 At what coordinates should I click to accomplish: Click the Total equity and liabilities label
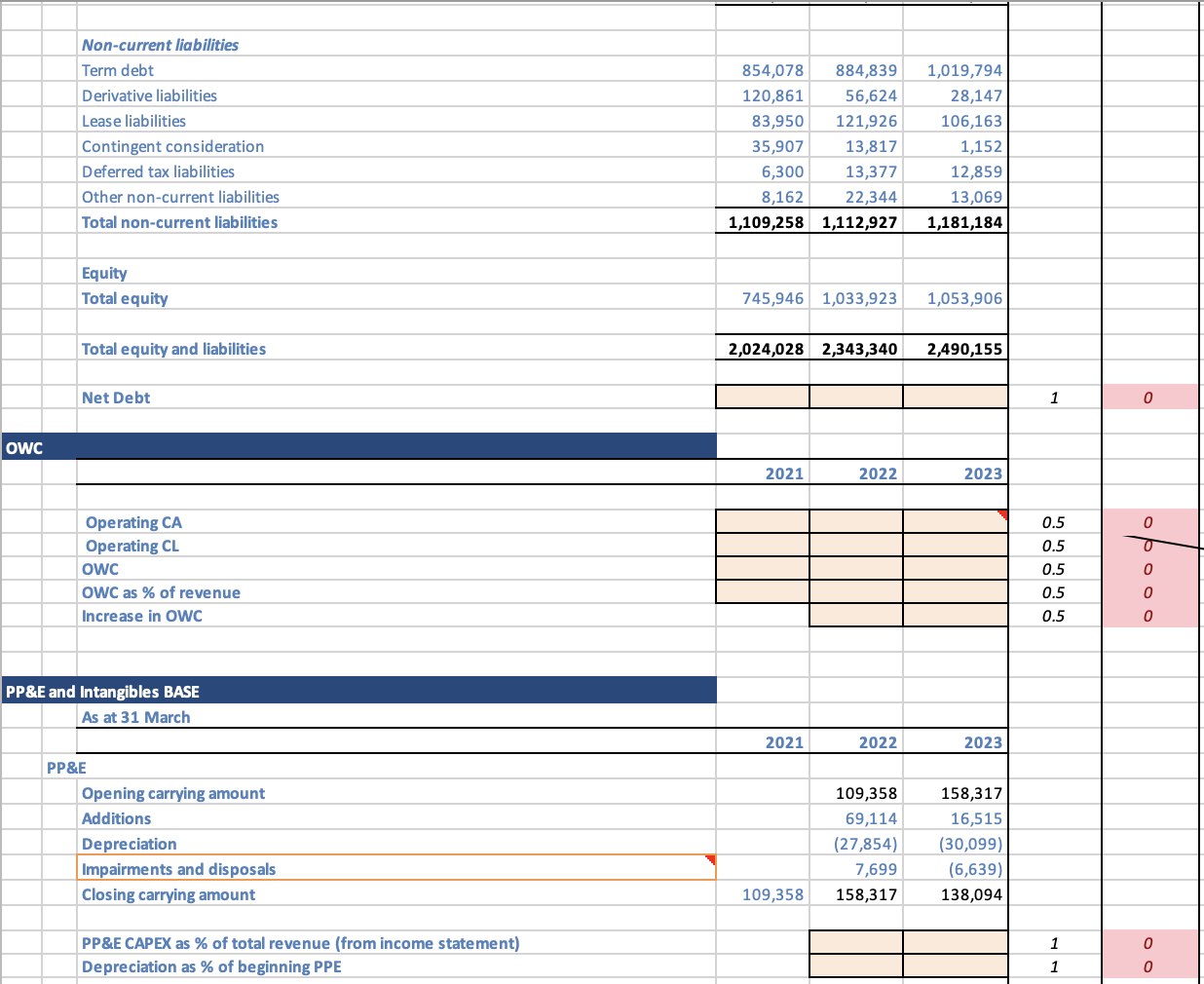point(173,349)
